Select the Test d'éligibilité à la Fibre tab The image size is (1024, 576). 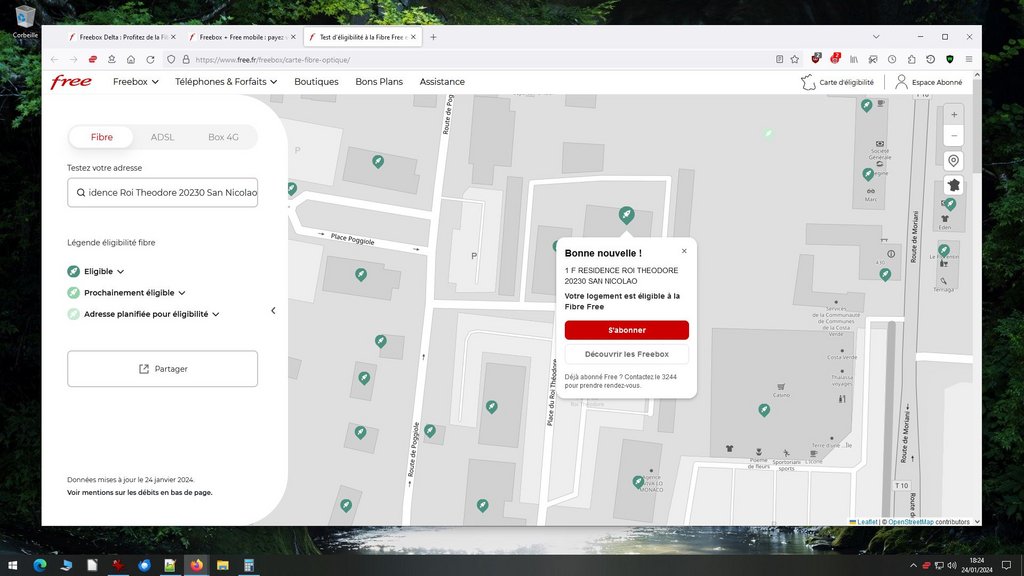click(x=360, y=37)
